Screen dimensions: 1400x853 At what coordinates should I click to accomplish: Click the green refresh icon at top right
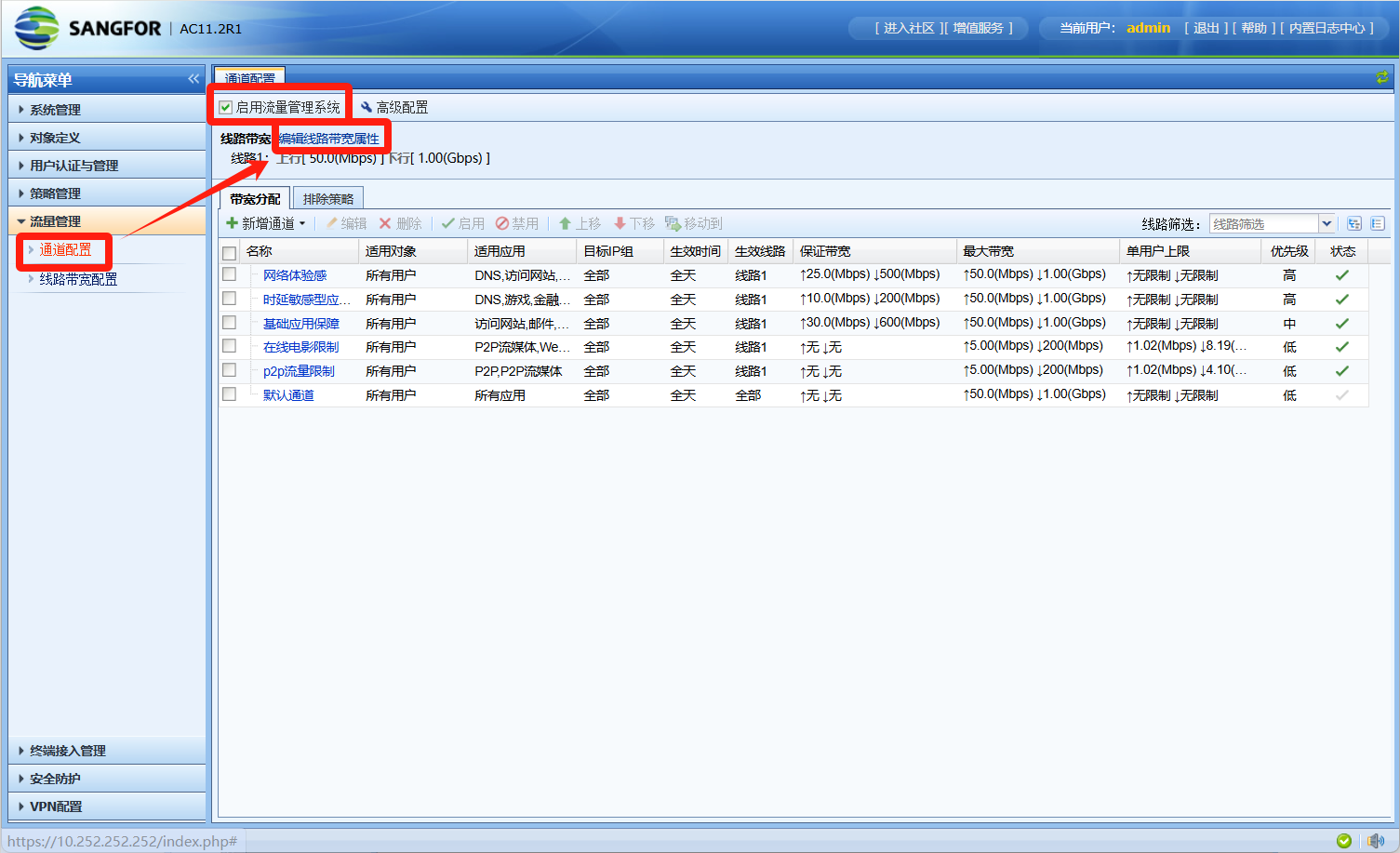pyautogui.click(x=1381, y=78)
